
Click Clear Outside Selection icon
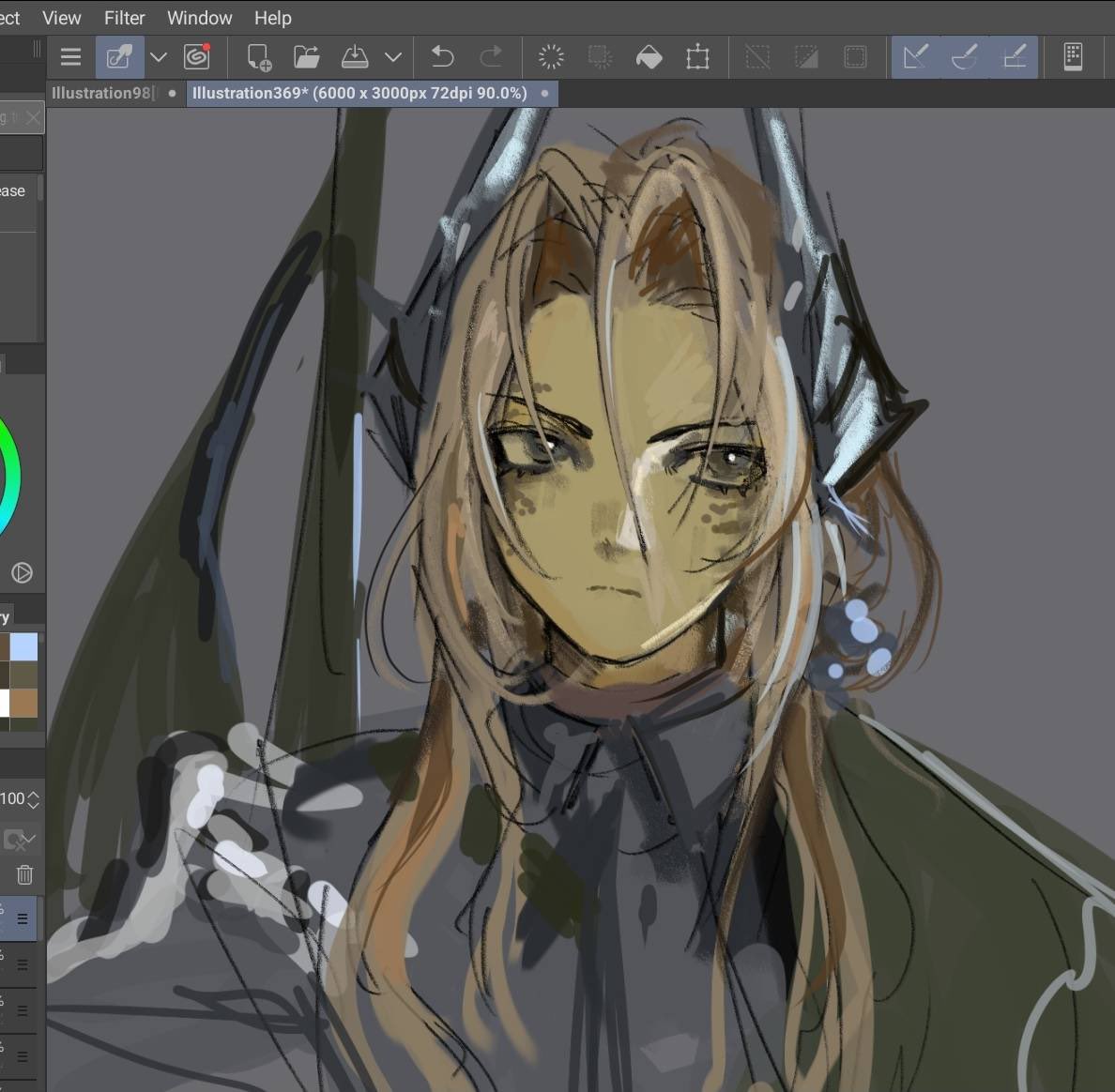(x=600, y=57)
